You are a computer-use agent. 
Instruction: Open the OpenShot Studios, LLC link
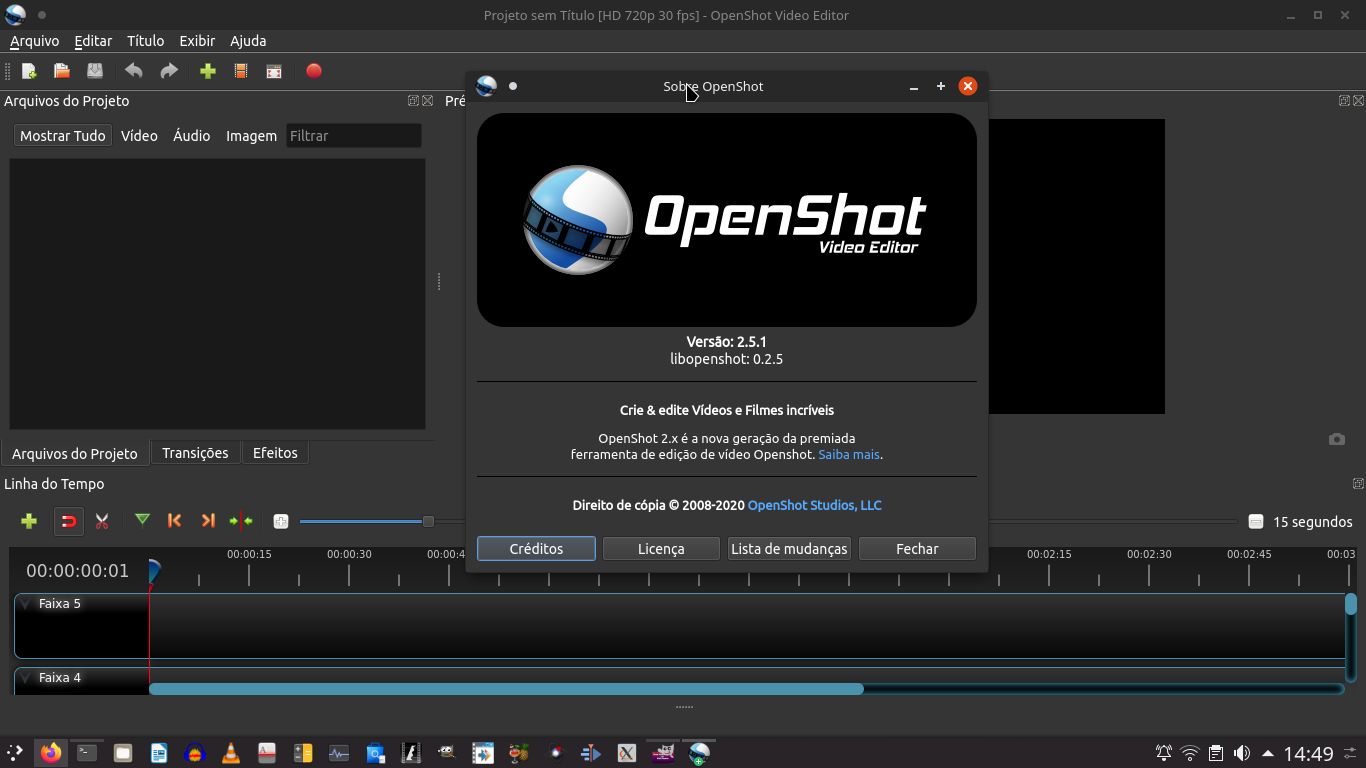point(814,505)
